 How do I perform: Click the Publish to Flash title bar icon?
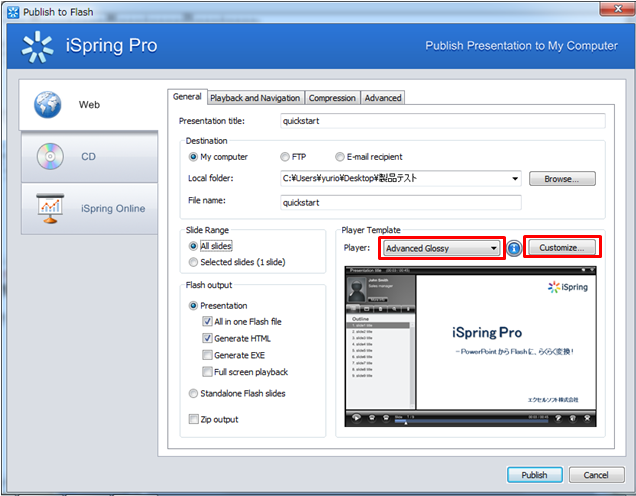pos(13,12)
